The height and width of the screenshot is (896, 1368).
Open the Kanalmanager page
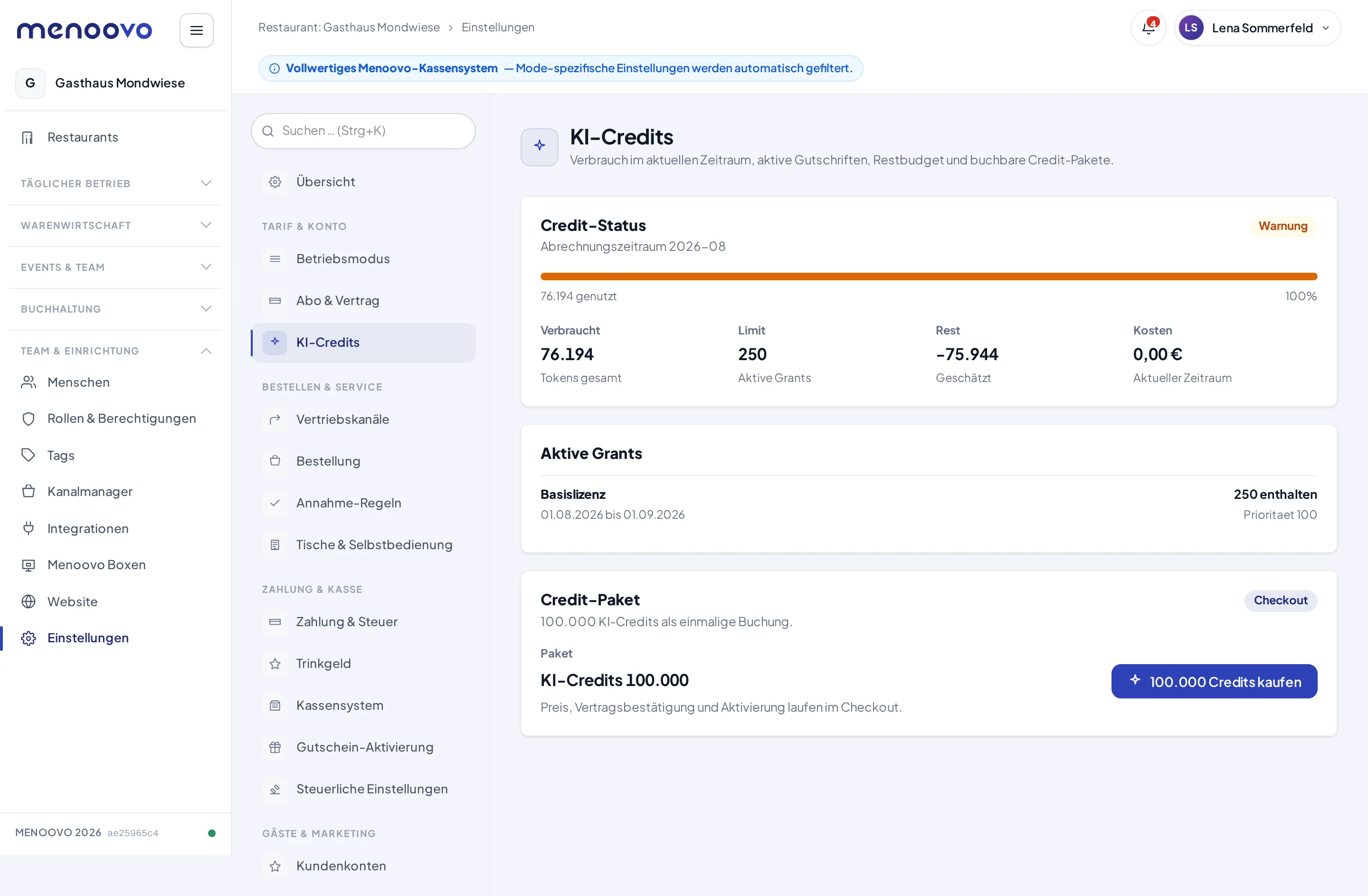[x=115, y=491]
